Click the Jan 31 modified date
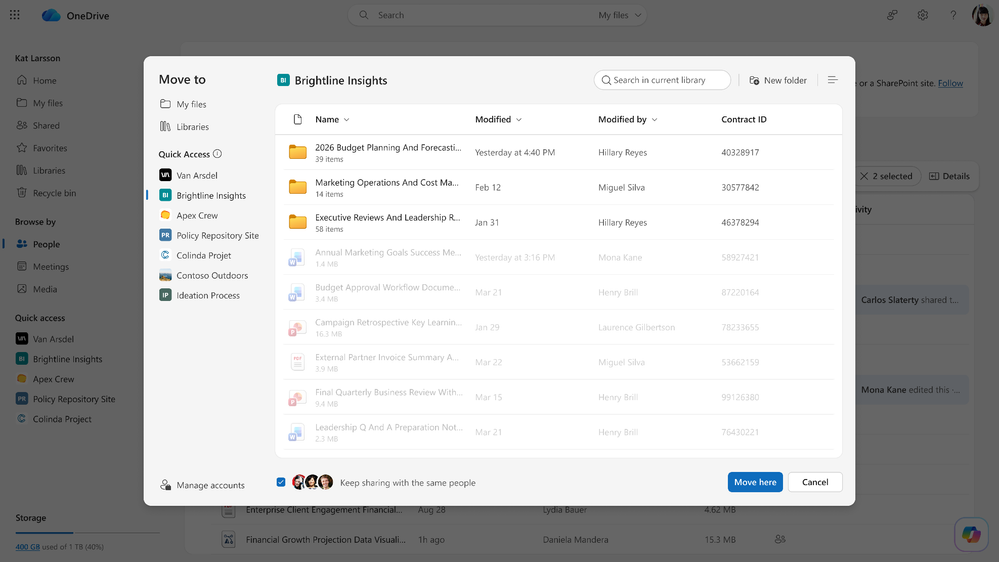 487,222
